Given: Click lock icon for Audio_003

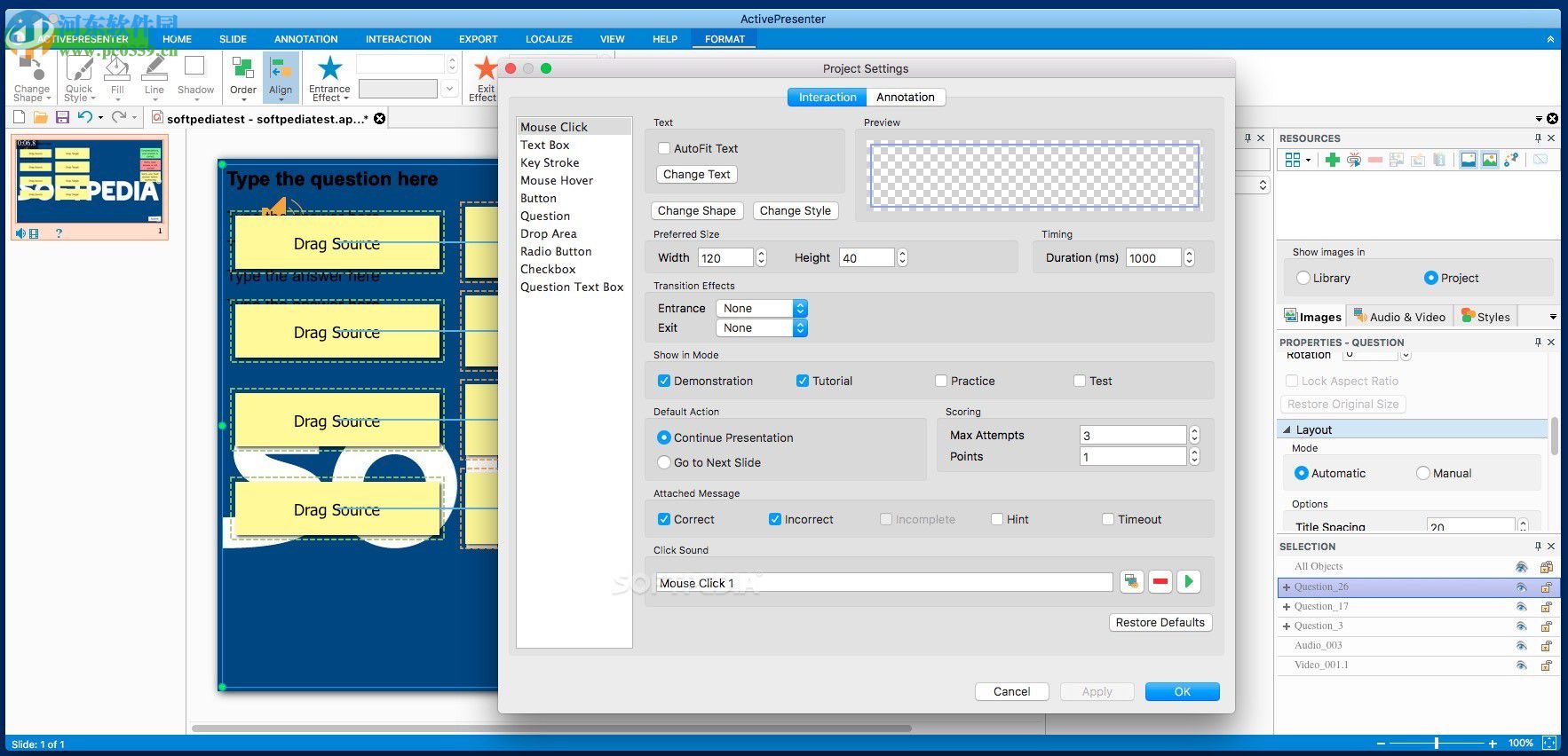Looking at the screenshot, I should [1546, 646].
